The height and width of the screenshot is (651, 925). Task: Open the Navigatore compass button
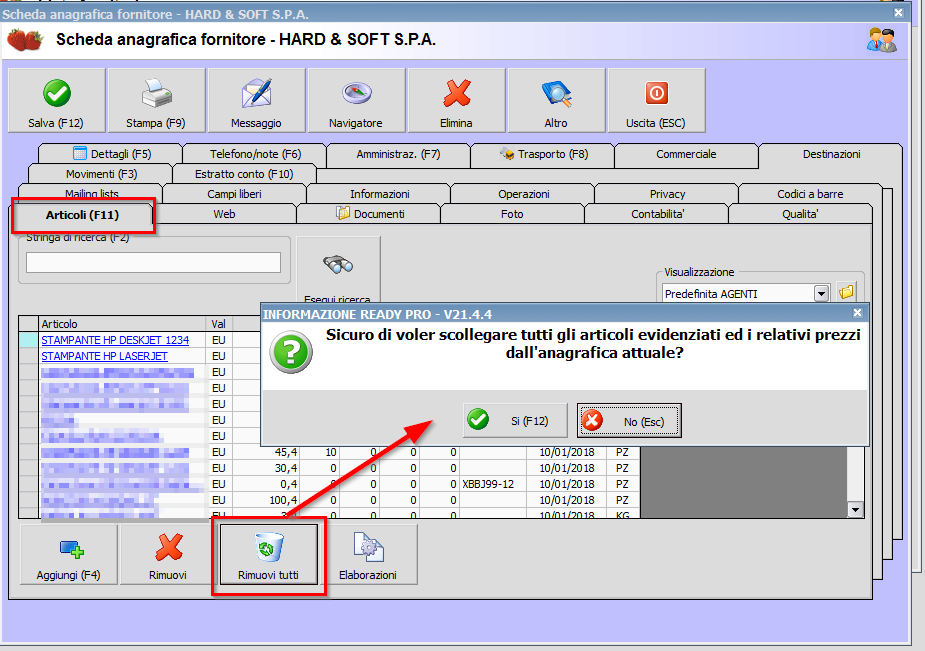356,100
